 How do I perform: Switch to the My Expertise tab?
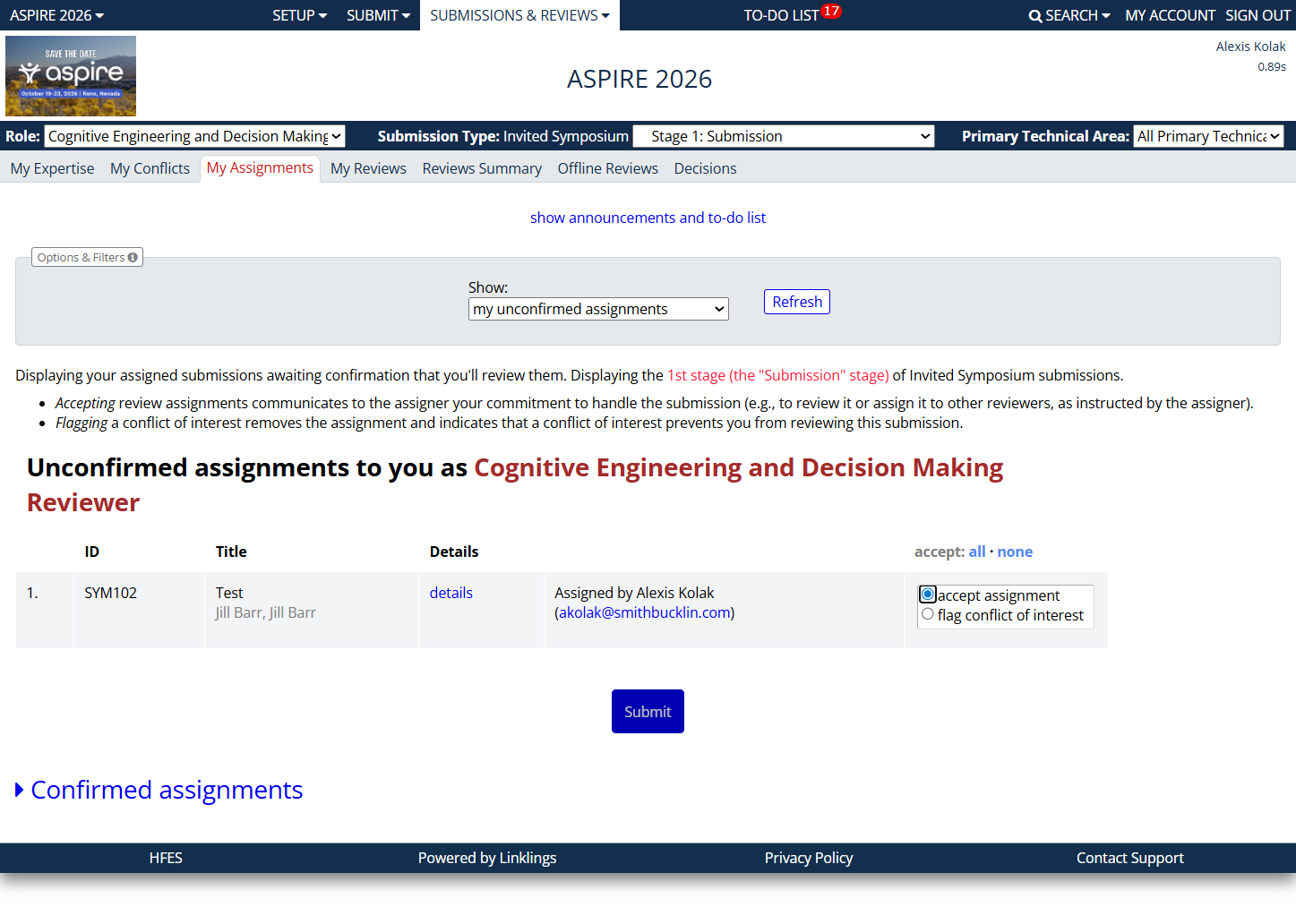click(x=52, y=168)
